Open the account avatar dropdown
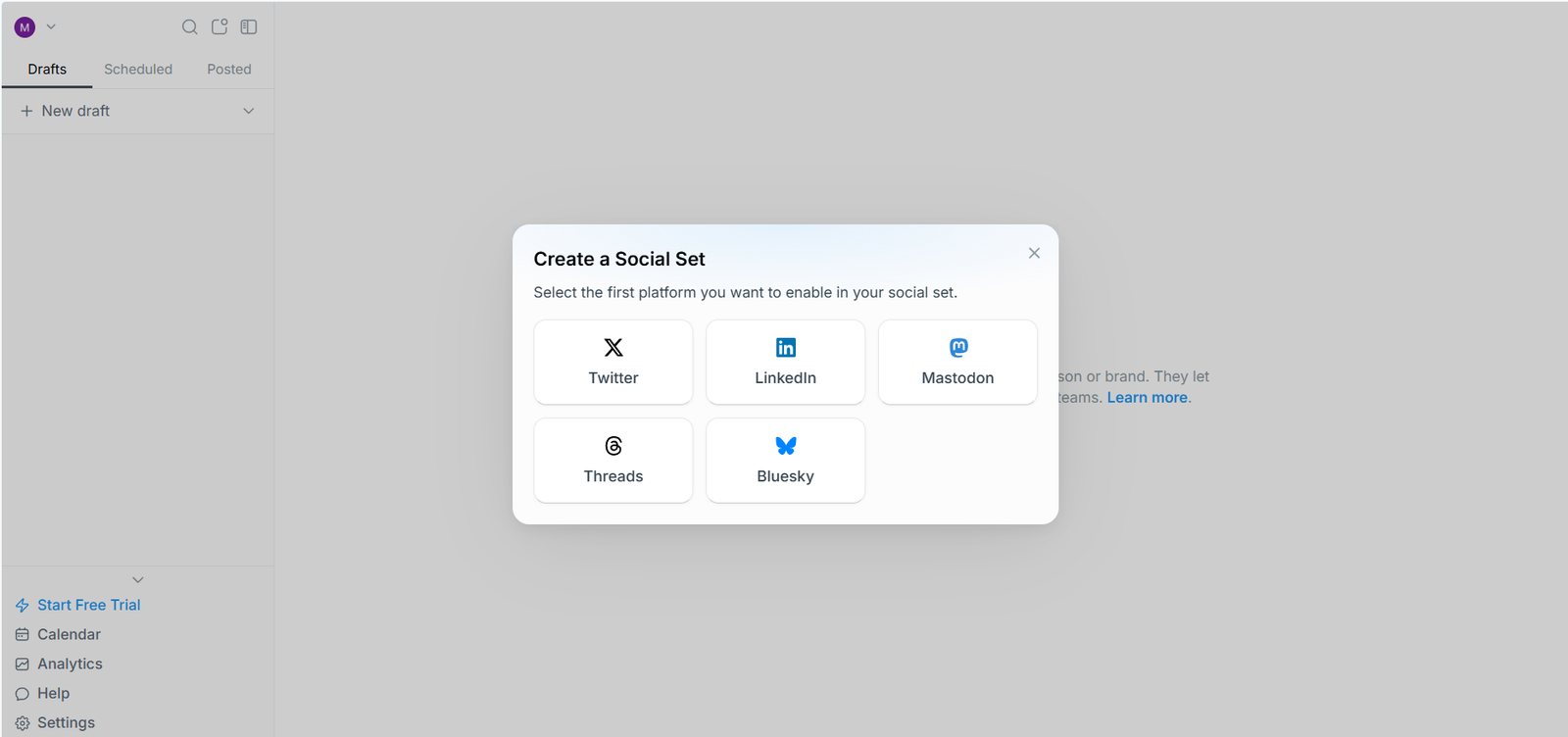Screen dimensions: 1568x737 coord(34,27)
